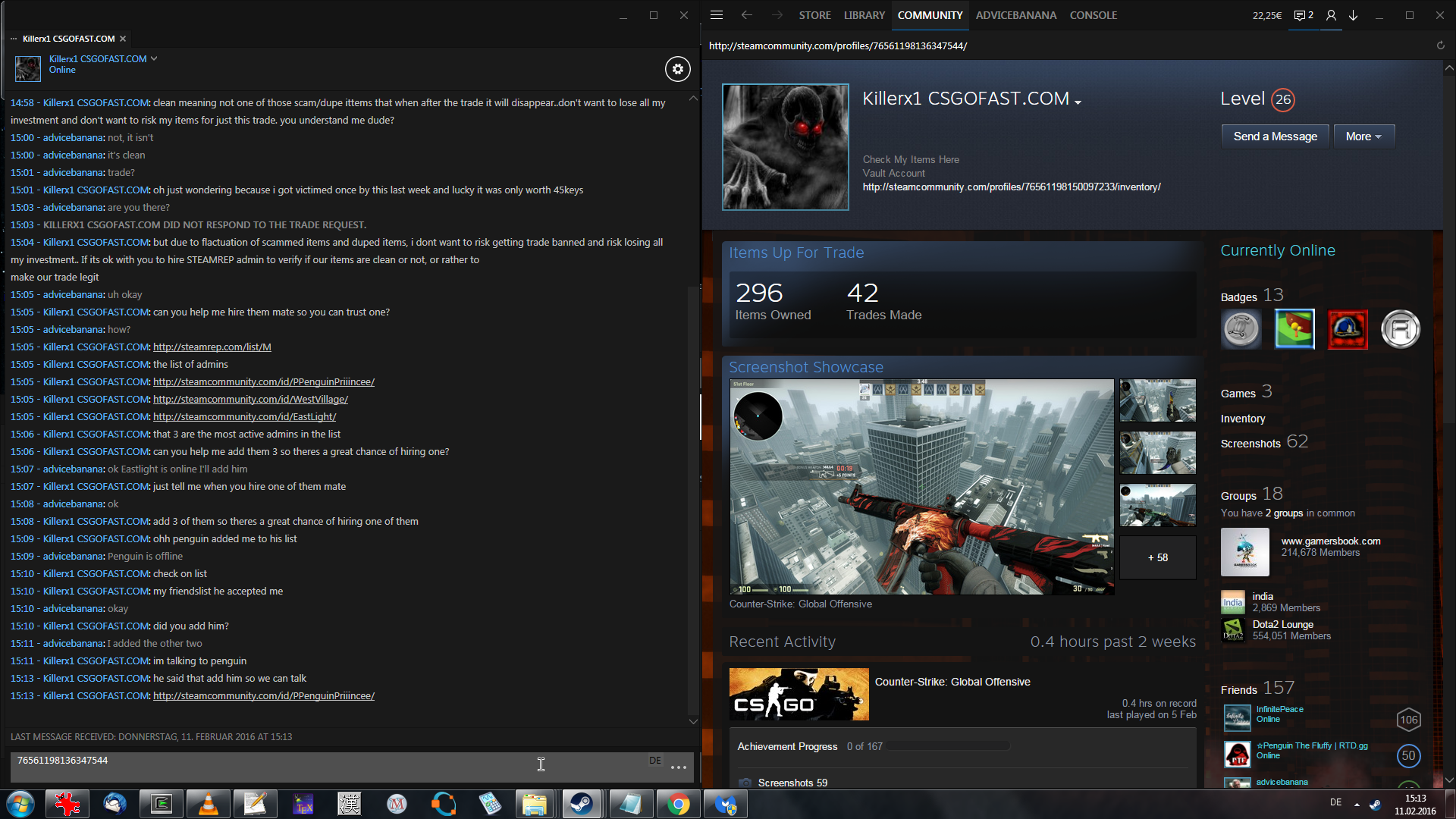Click the Steam hamburger menu icon
1456x819 pixels.
pyautogui.click(x=717, y=15)
